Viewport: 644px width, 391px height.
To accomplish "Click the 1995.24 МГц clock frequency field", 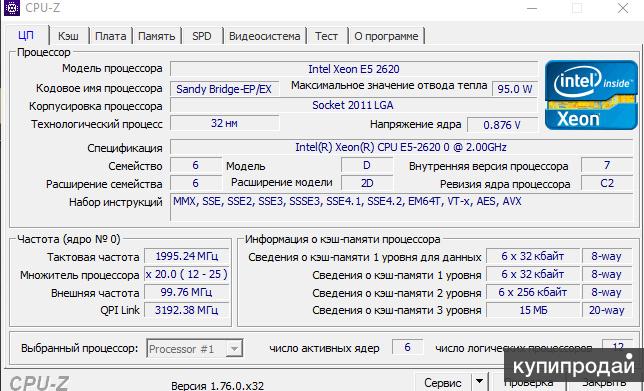I will point(186,256).
